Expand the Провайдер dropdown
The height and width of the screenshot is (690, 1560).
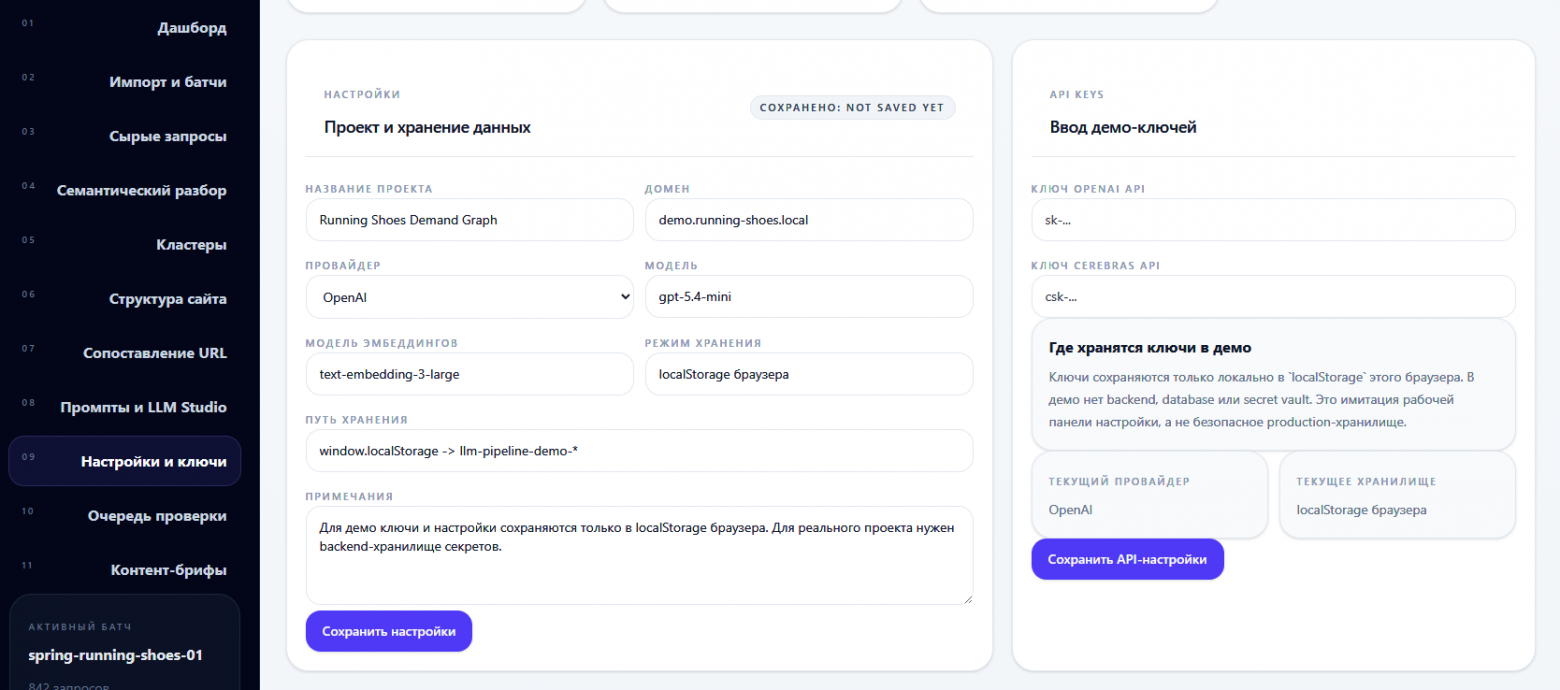click(x=469, y=297)
